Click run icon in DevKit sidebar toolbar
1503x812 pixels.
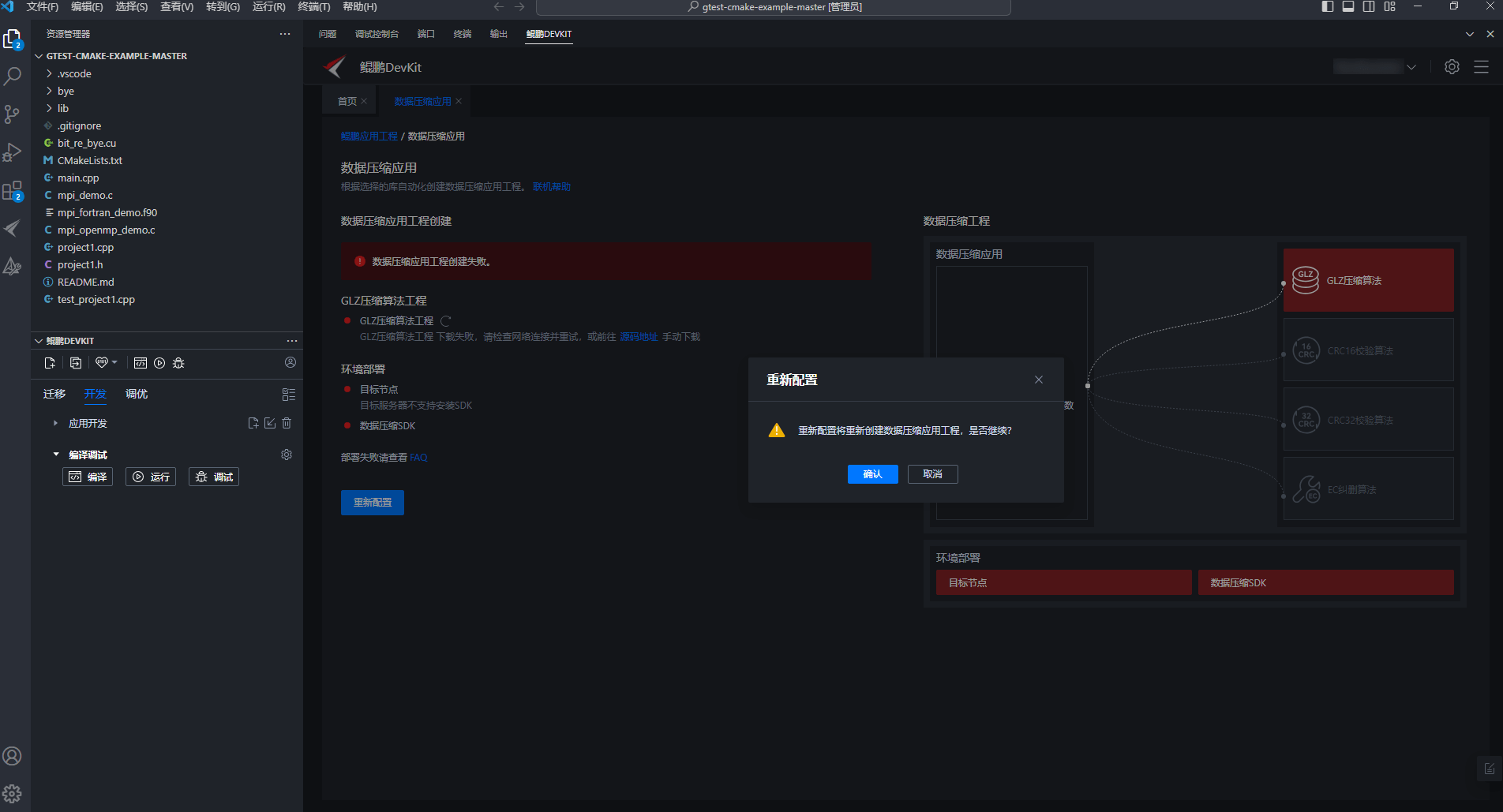point(159,363)
